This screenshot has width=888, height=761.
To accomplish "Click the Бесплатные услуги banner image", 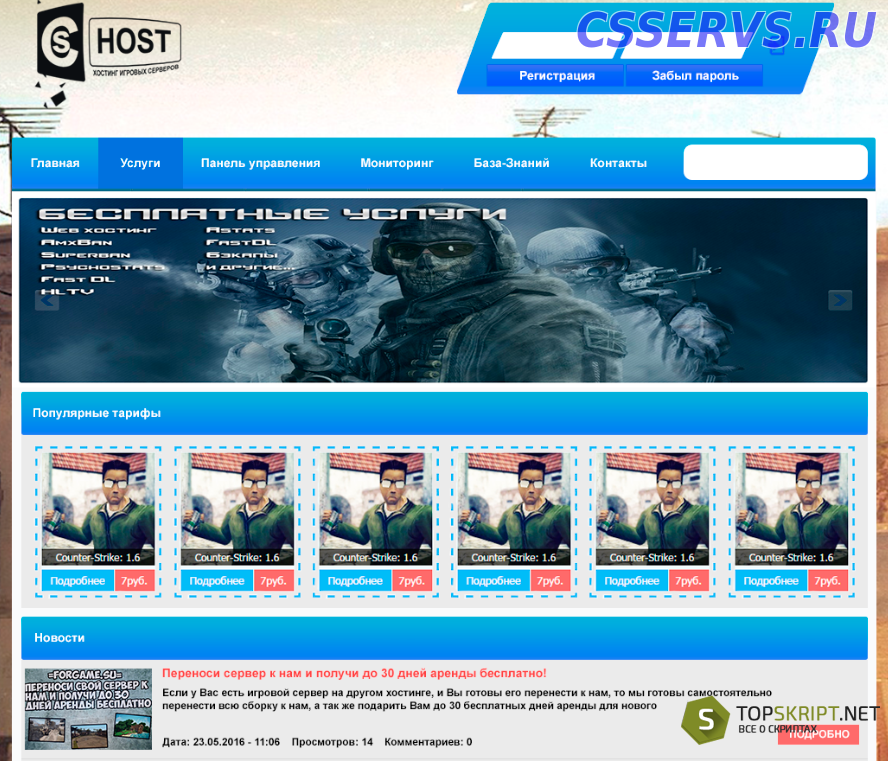I will (443, 290).
